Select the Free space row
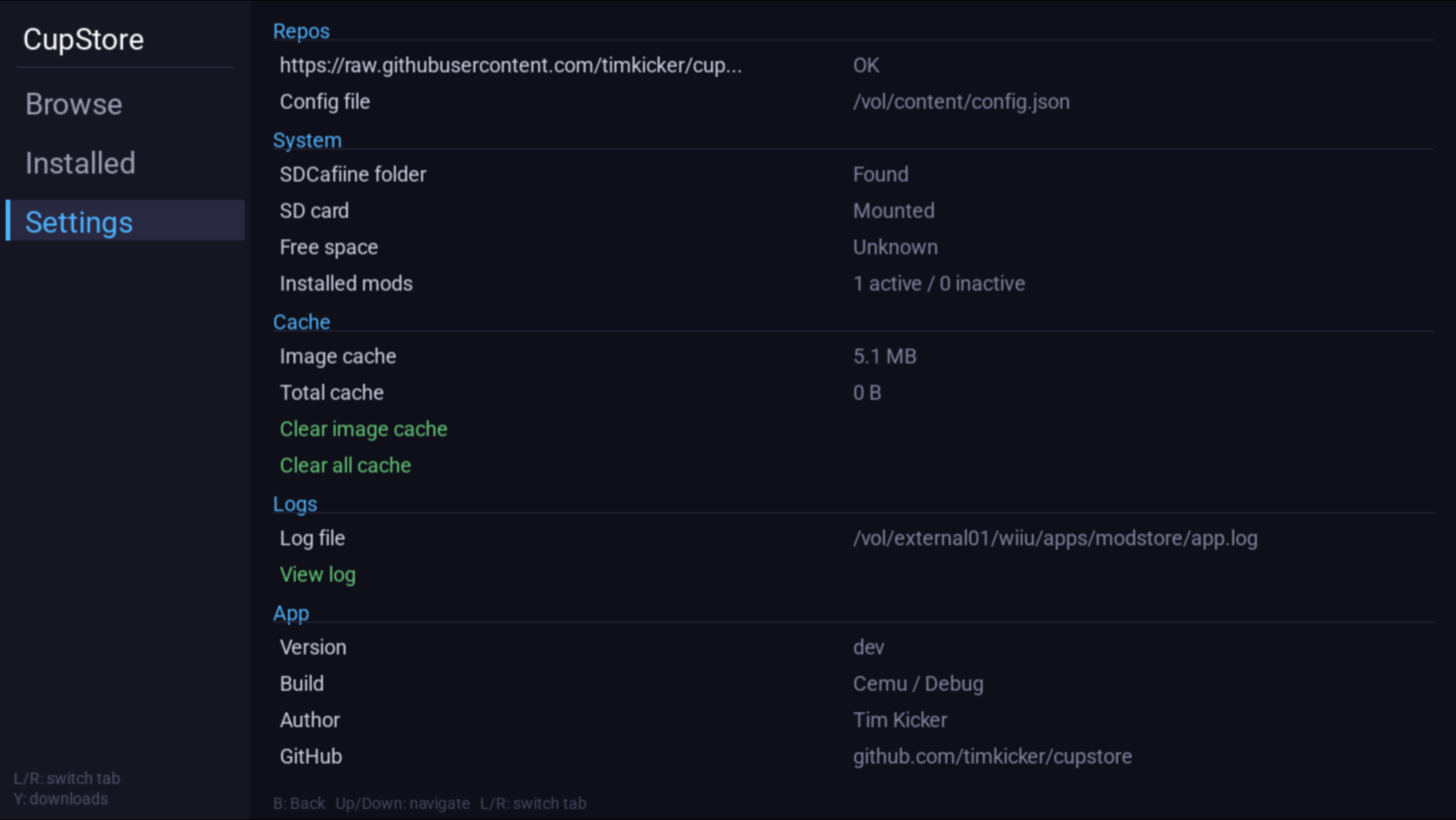1456x820 pixels. click(329, 247)
